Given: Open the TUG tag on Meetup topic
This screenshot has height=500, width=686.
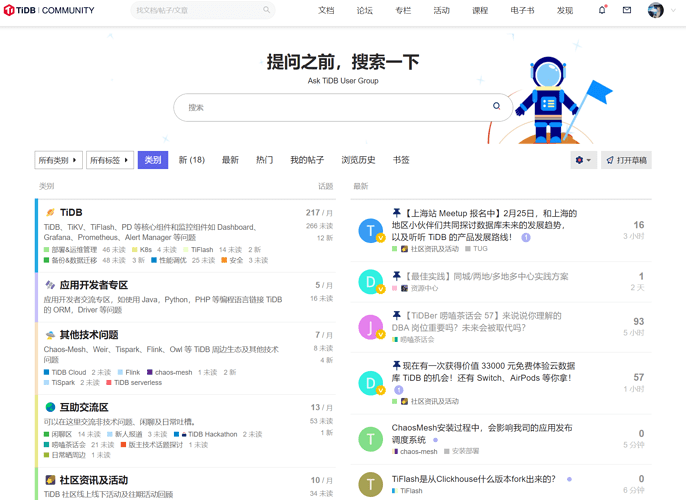Looking at the screenshot, I should click(x=480, y=249).
